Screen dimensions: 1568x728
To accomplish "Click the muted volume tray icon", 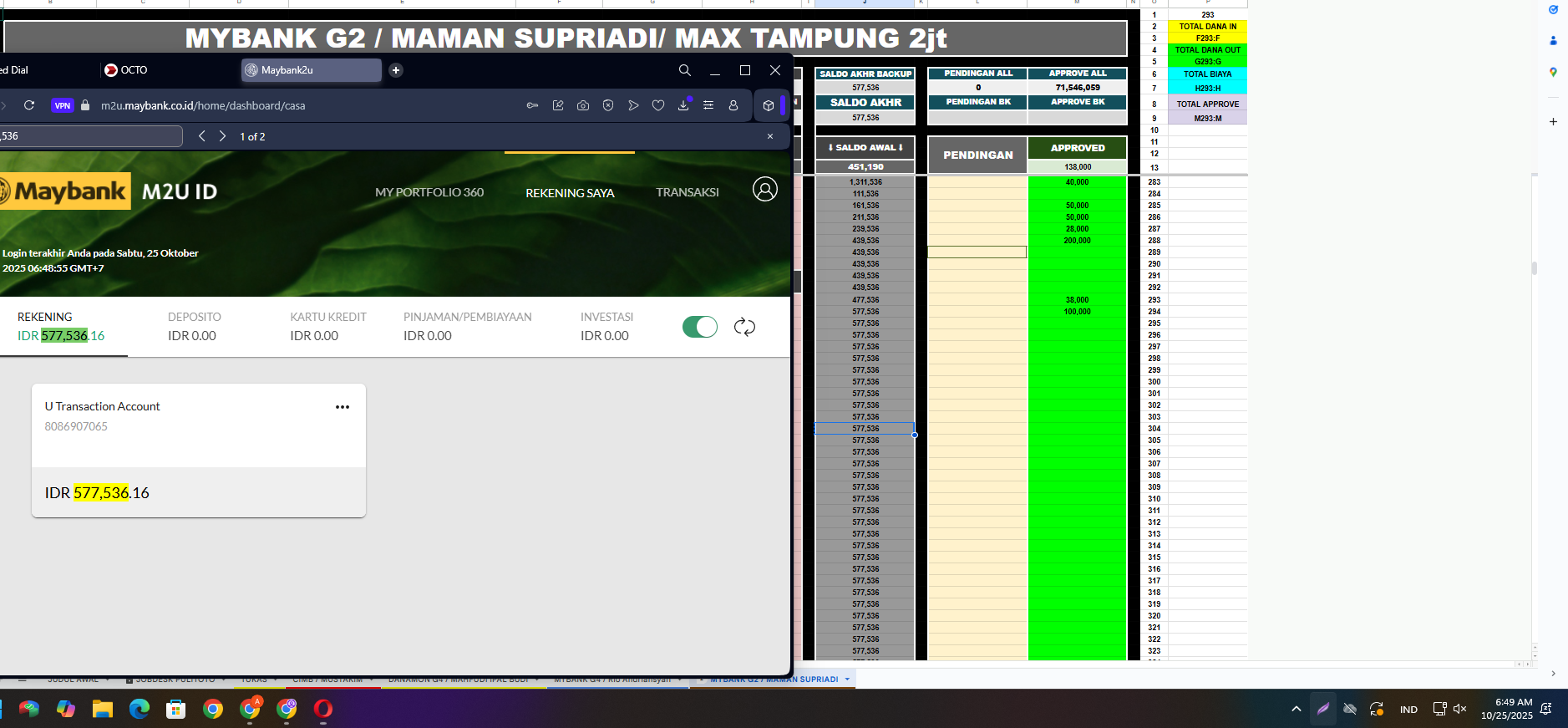I will (1460, 709).
